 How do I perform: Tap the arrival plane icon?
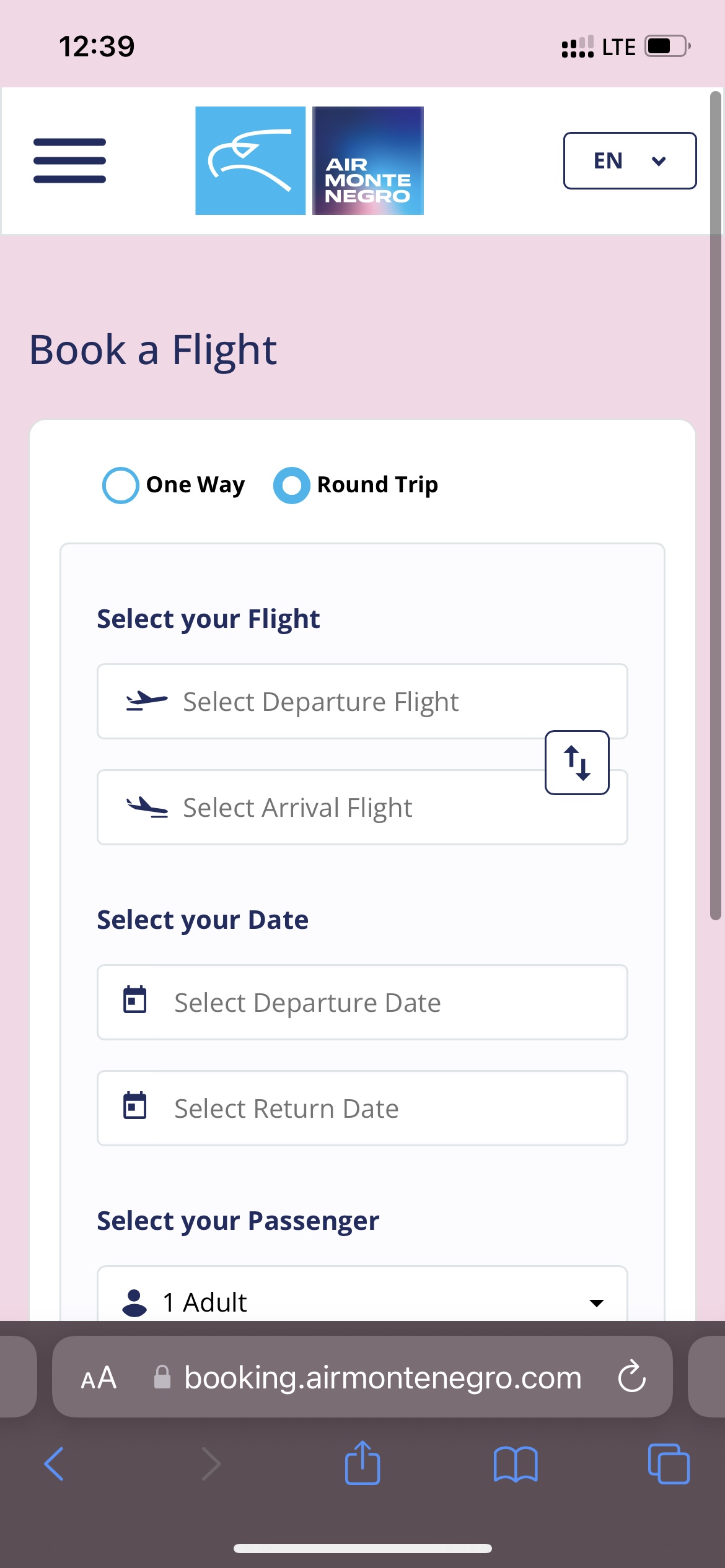pyautogui.click(x=147, y=807)
